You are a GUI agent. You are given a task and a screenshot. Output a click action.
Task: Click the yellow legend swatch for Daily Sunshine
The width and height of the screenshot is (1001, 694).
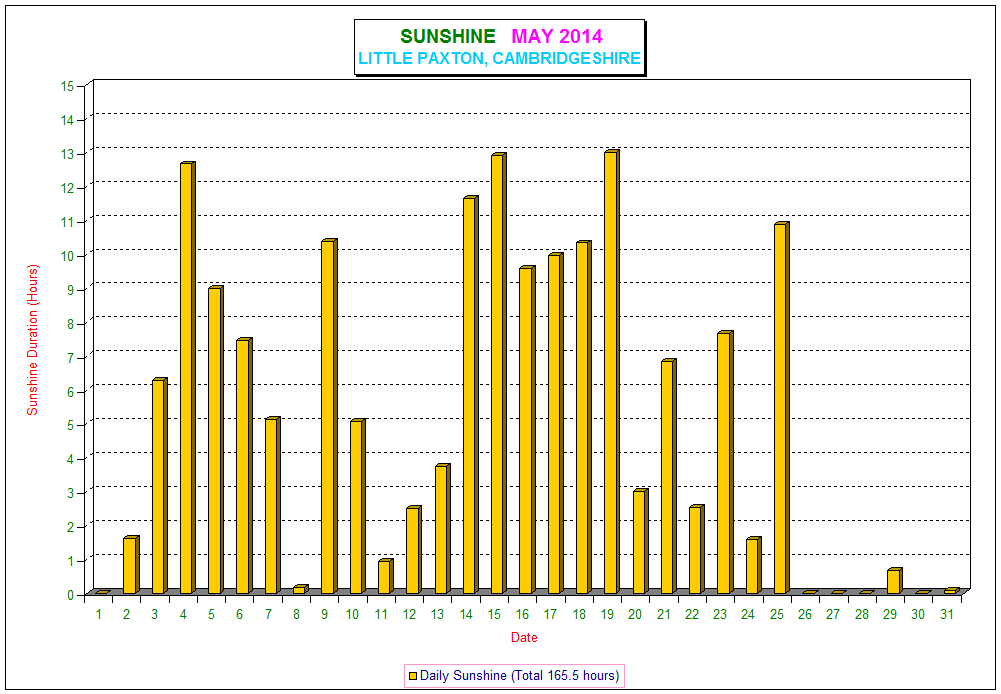coord(412,675)
